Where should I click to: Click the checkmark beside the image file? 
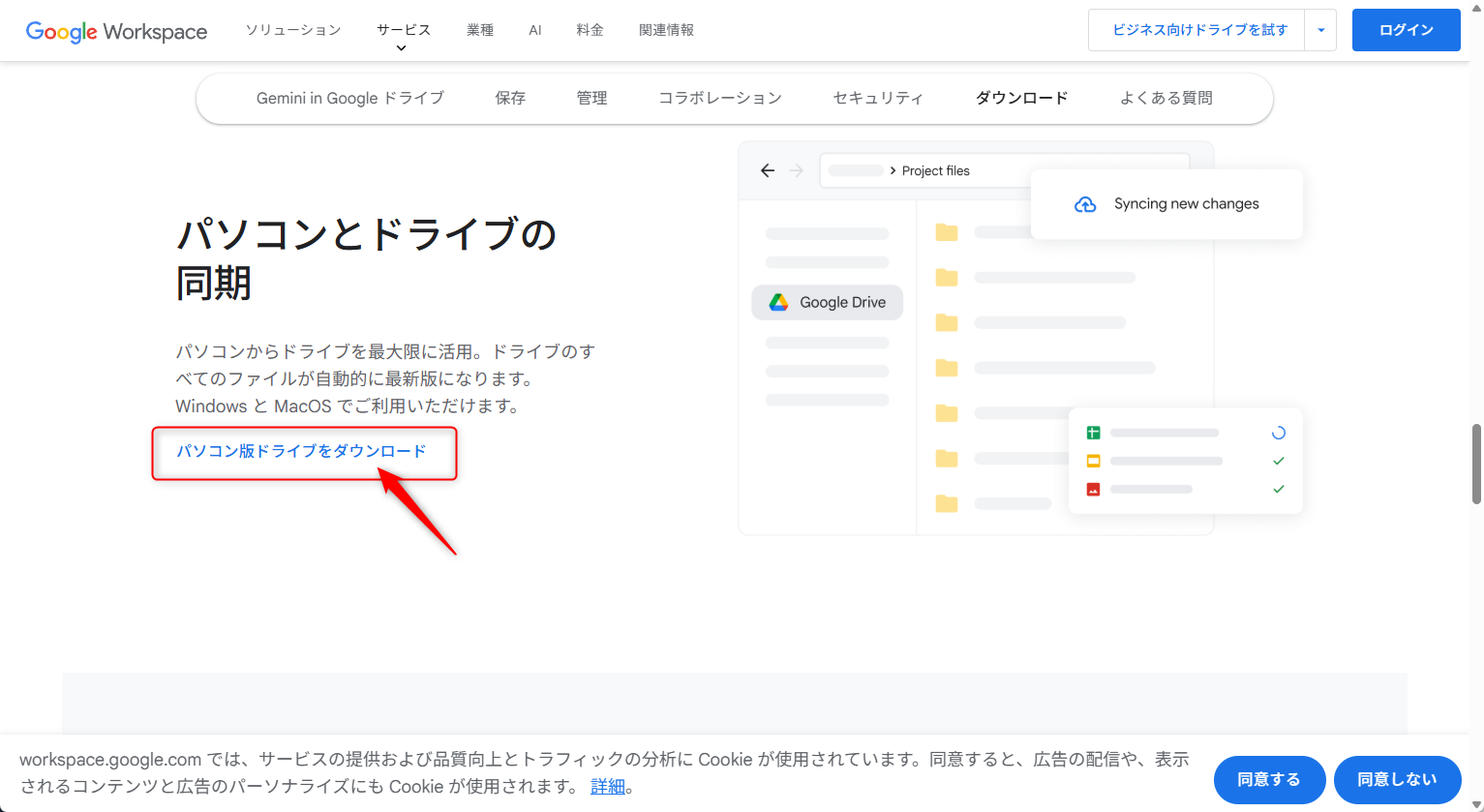[x=1278, y=489]
